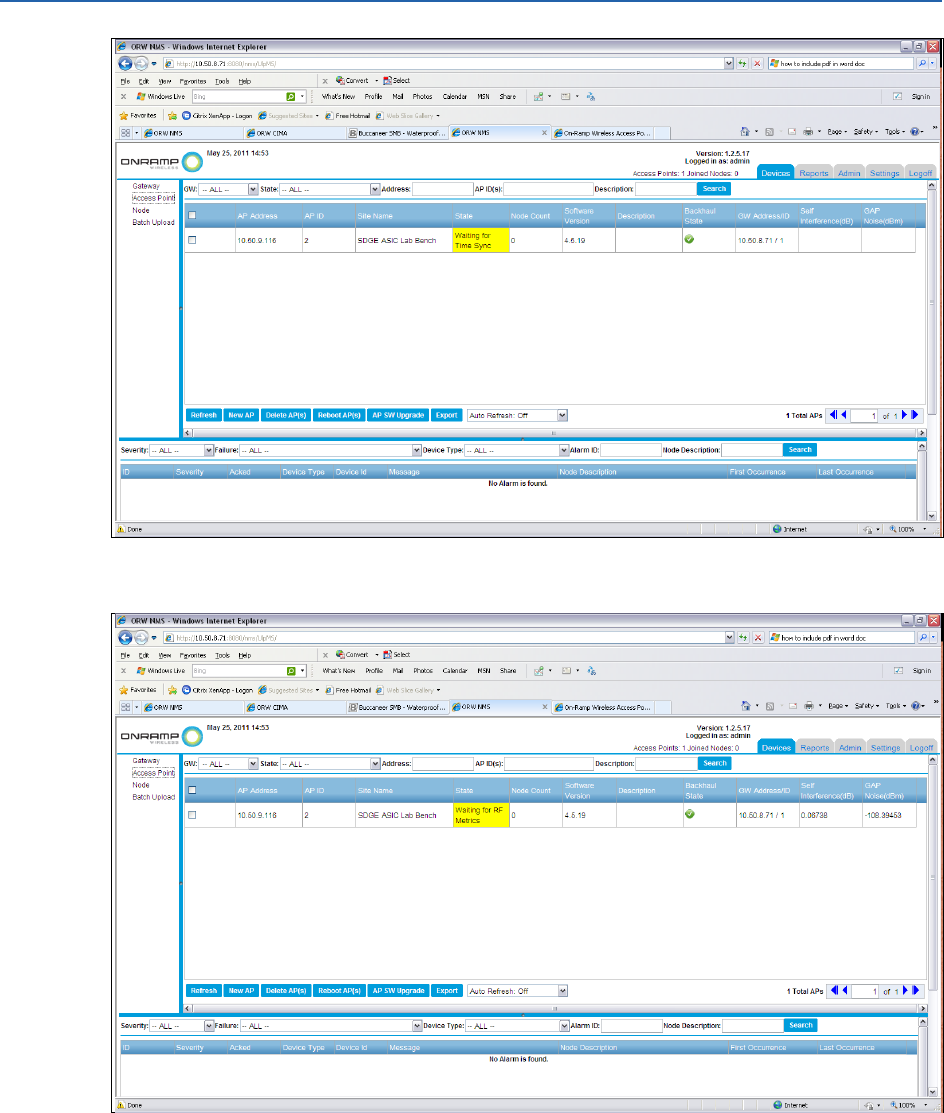
Task: Open Tools menu in lower window menu bar
Action: pos(222,656)
